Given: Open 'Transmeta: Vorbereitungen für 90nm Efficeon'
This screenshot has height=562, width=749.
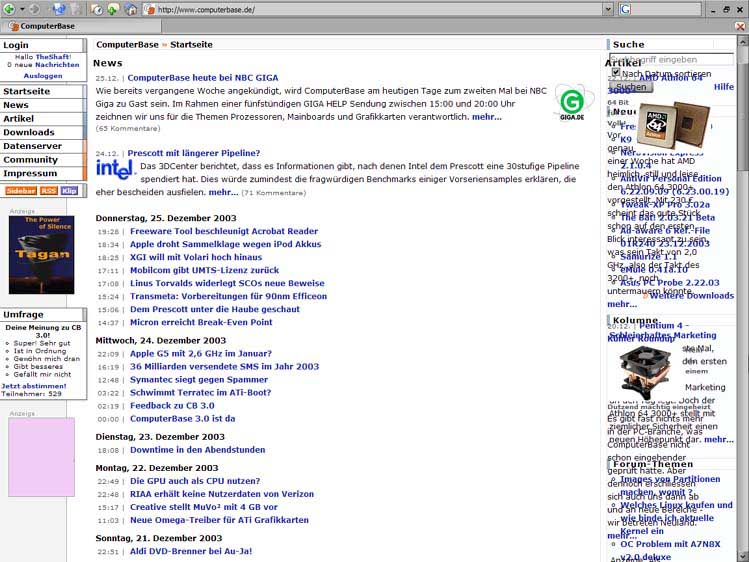Looking at the screenshot, I should point(228,297).
